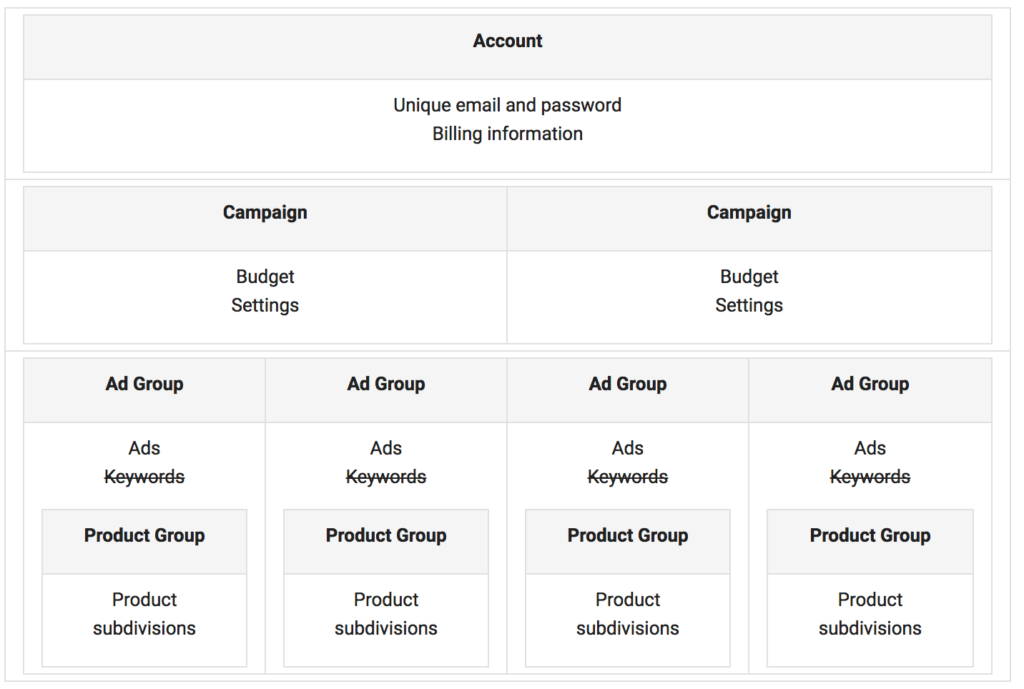The width and height of the screenshot is (1024, 689).
Task: Click the struck-through Keywords in the second Ad Group
Action: coord(386,476)
